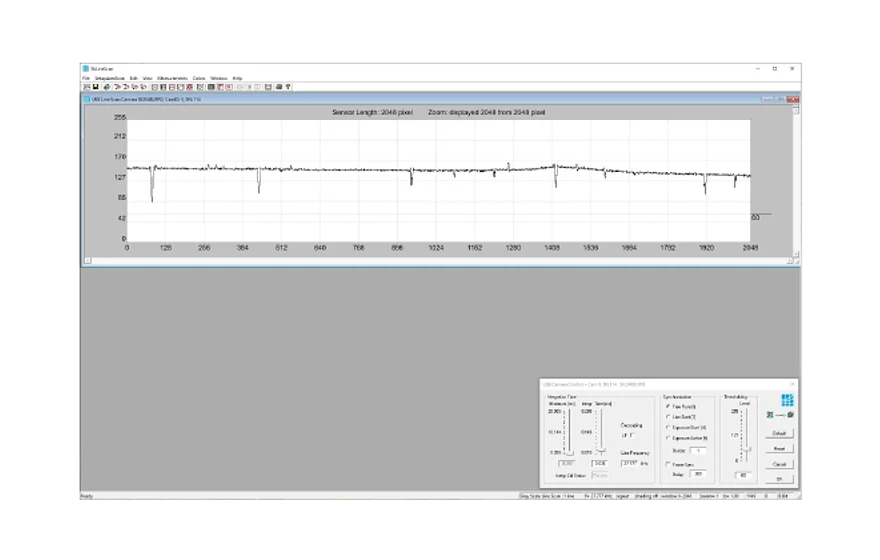Toggle the Decoupling LF checkbox
The width and height of the screenshot is (880, 560).
632,435
